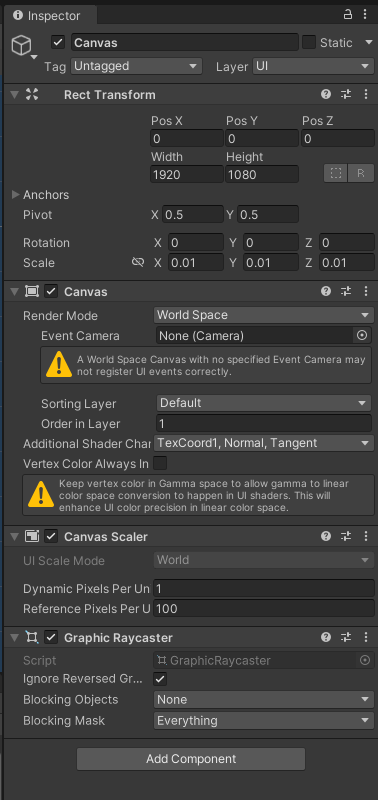
Task: Expand the Anchors foldout
Action: pos(15,194)
